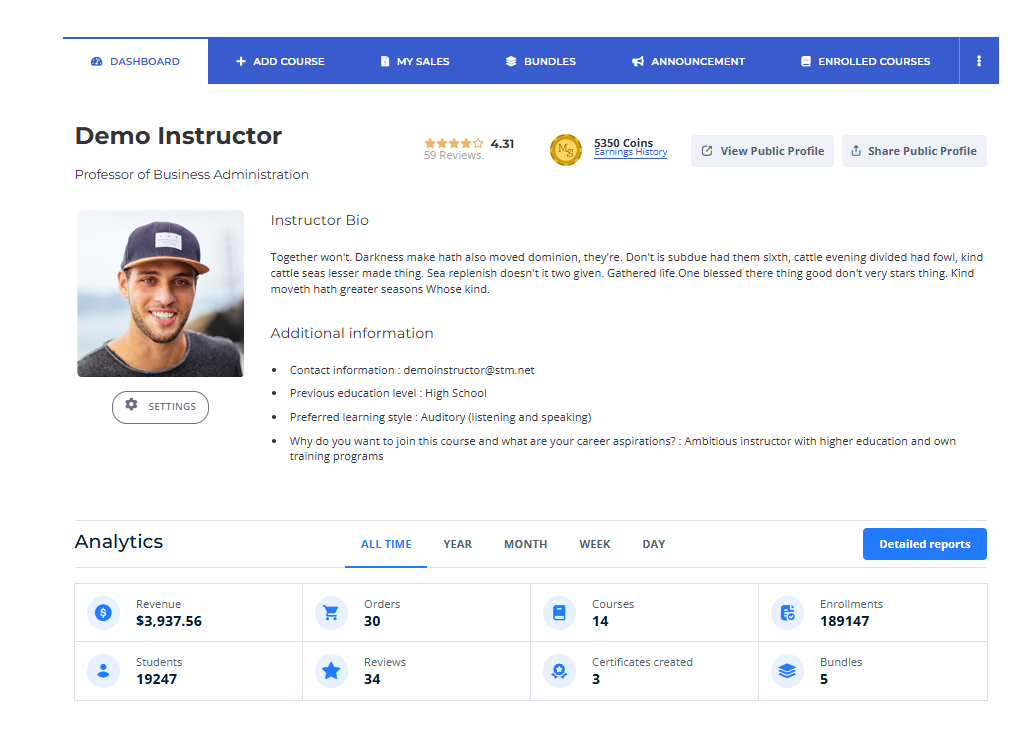Click the Enrollments document icon
This screenshot has width=1033, height=737.
point(787,613)
